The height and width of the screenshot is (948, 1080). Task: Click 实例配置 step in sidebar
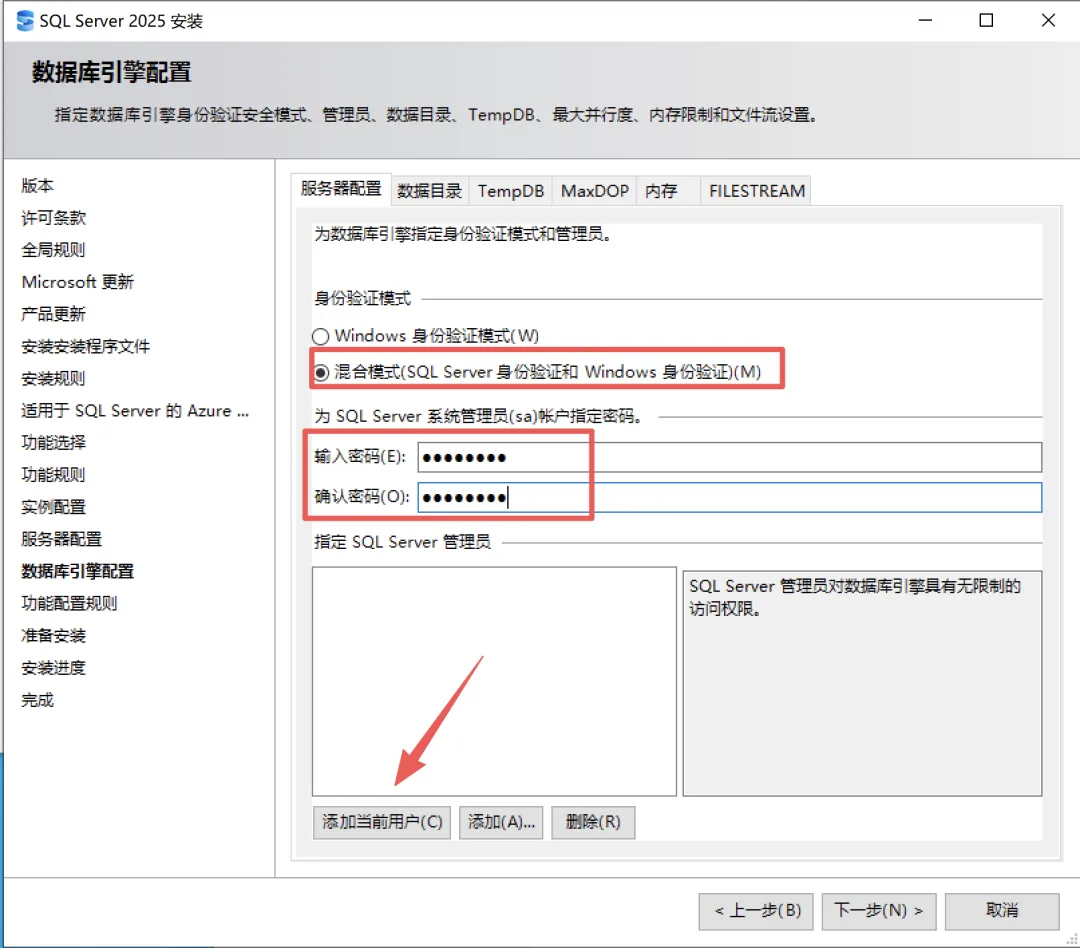tap(54, 507)
